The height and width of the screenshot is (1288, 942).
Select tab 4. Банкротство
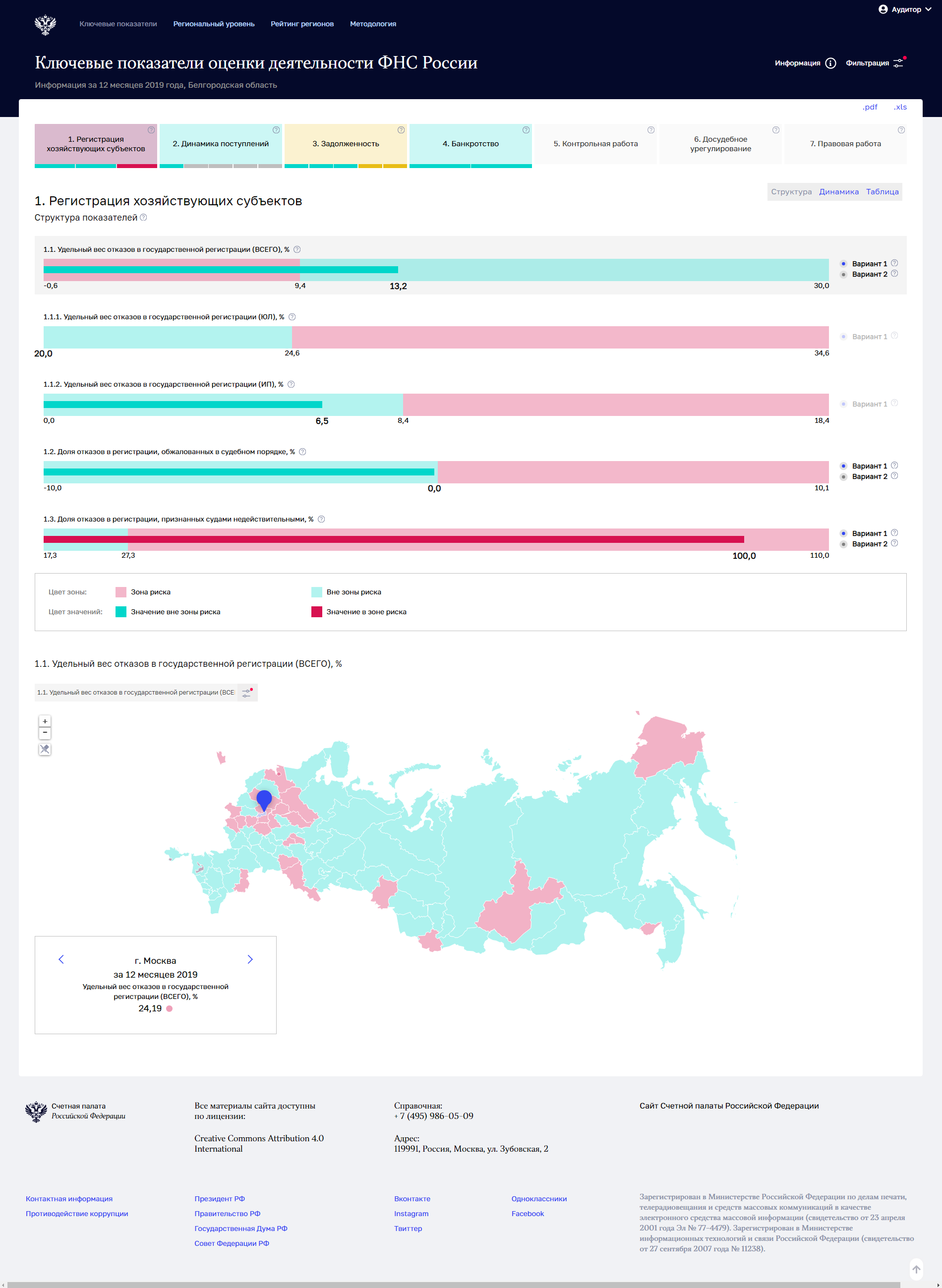point(471,144)
